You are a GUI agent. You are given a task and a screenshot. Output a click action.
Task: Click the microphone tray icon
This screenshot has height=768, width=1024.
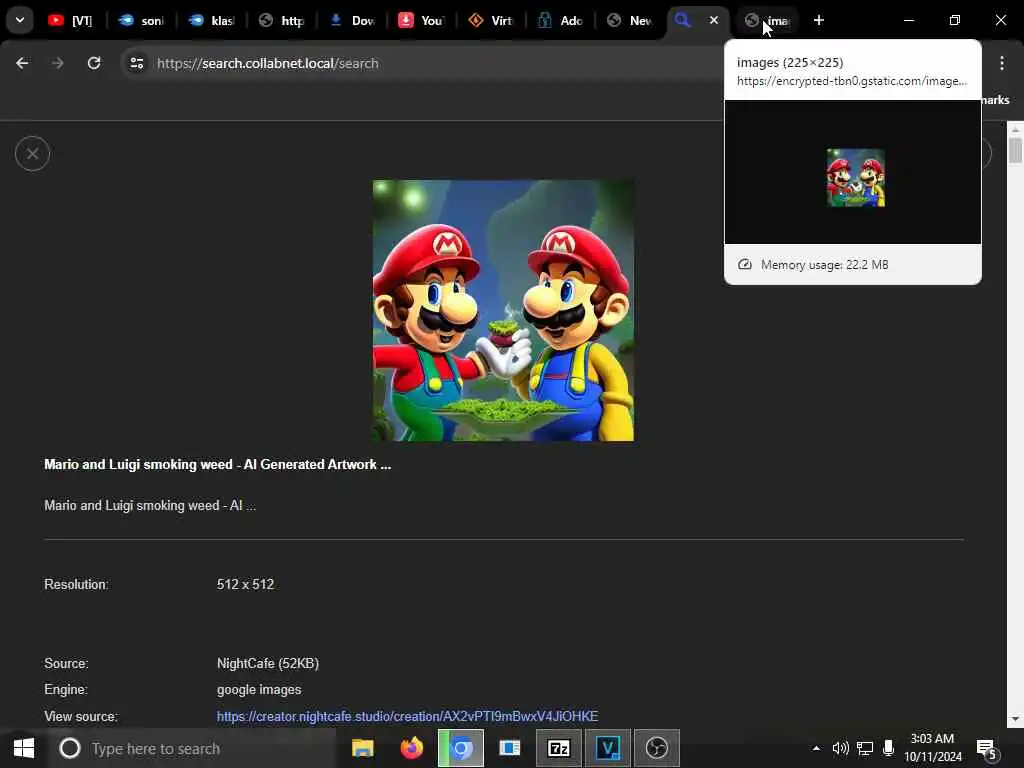pyautogui.click(x=888, y=748)
